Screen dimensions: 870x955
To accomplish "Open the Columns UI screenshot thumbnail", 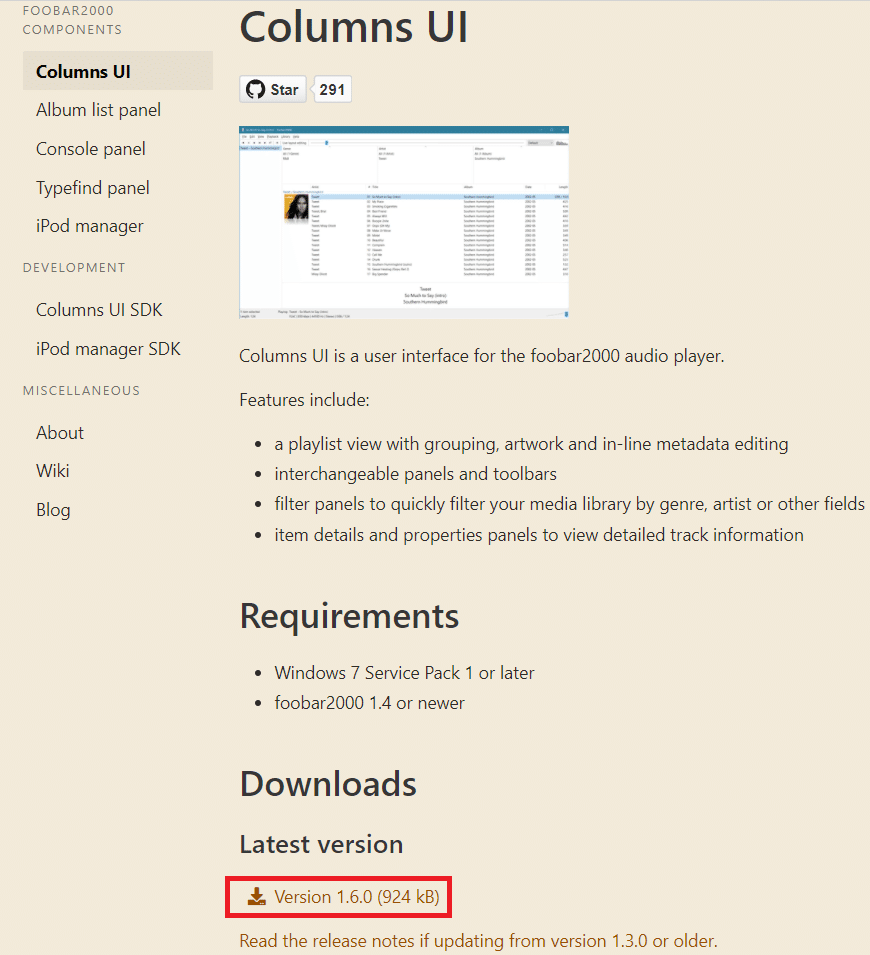I will coord(404,222).
